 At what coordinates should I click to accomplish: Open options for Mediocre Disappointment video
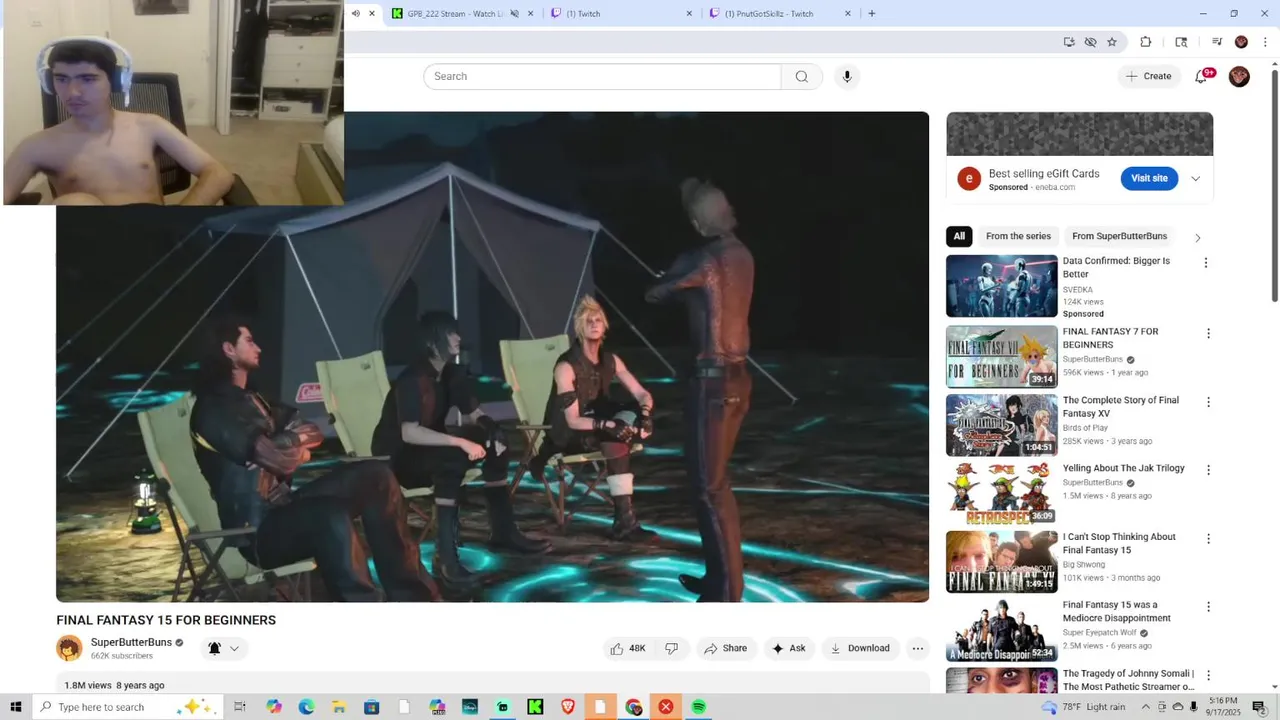[x=1208, y=607]
